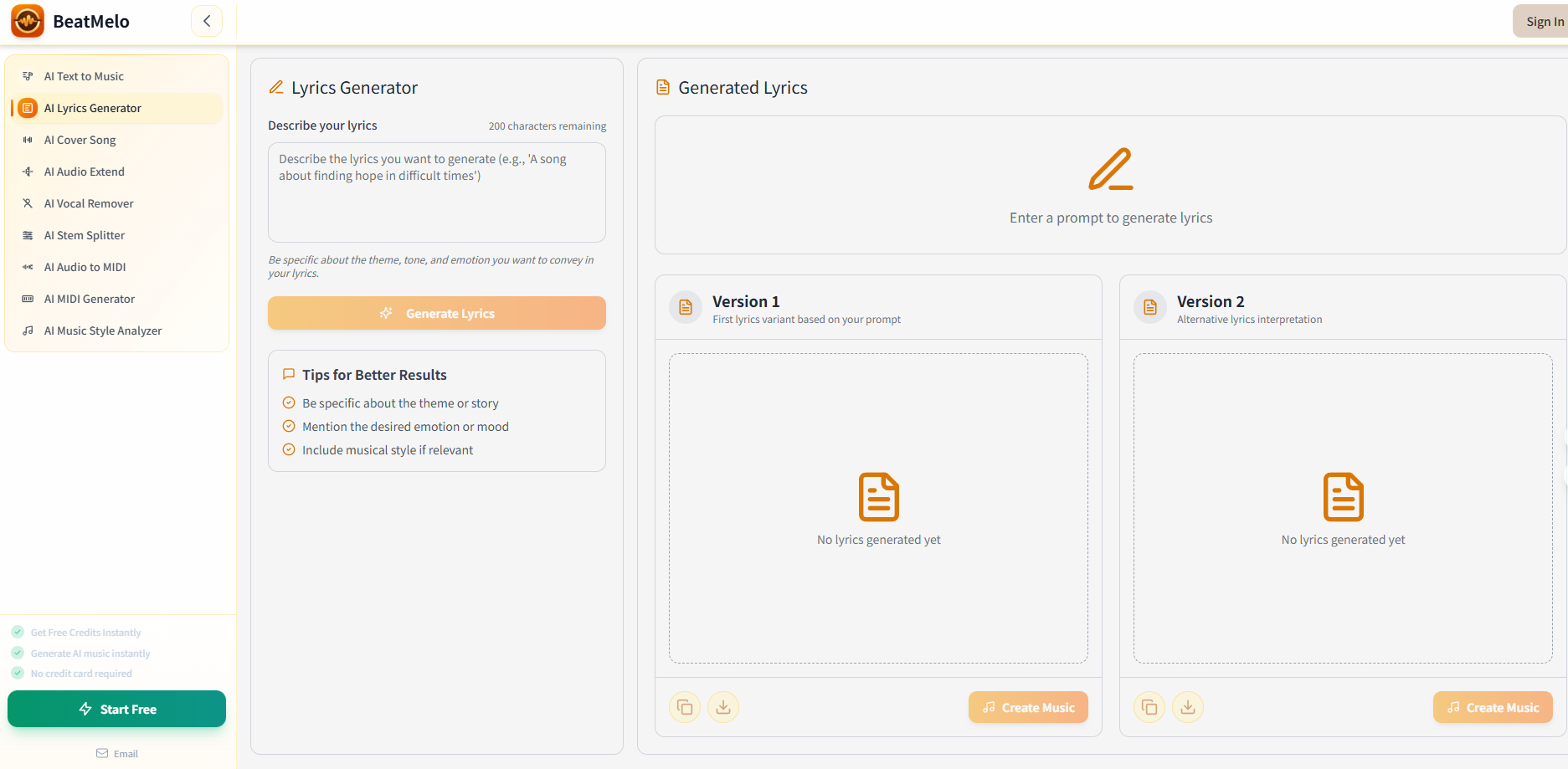Click the '200 characters remaining' counter
Screen dimensions: 1568x769
(x=548, y=126)
